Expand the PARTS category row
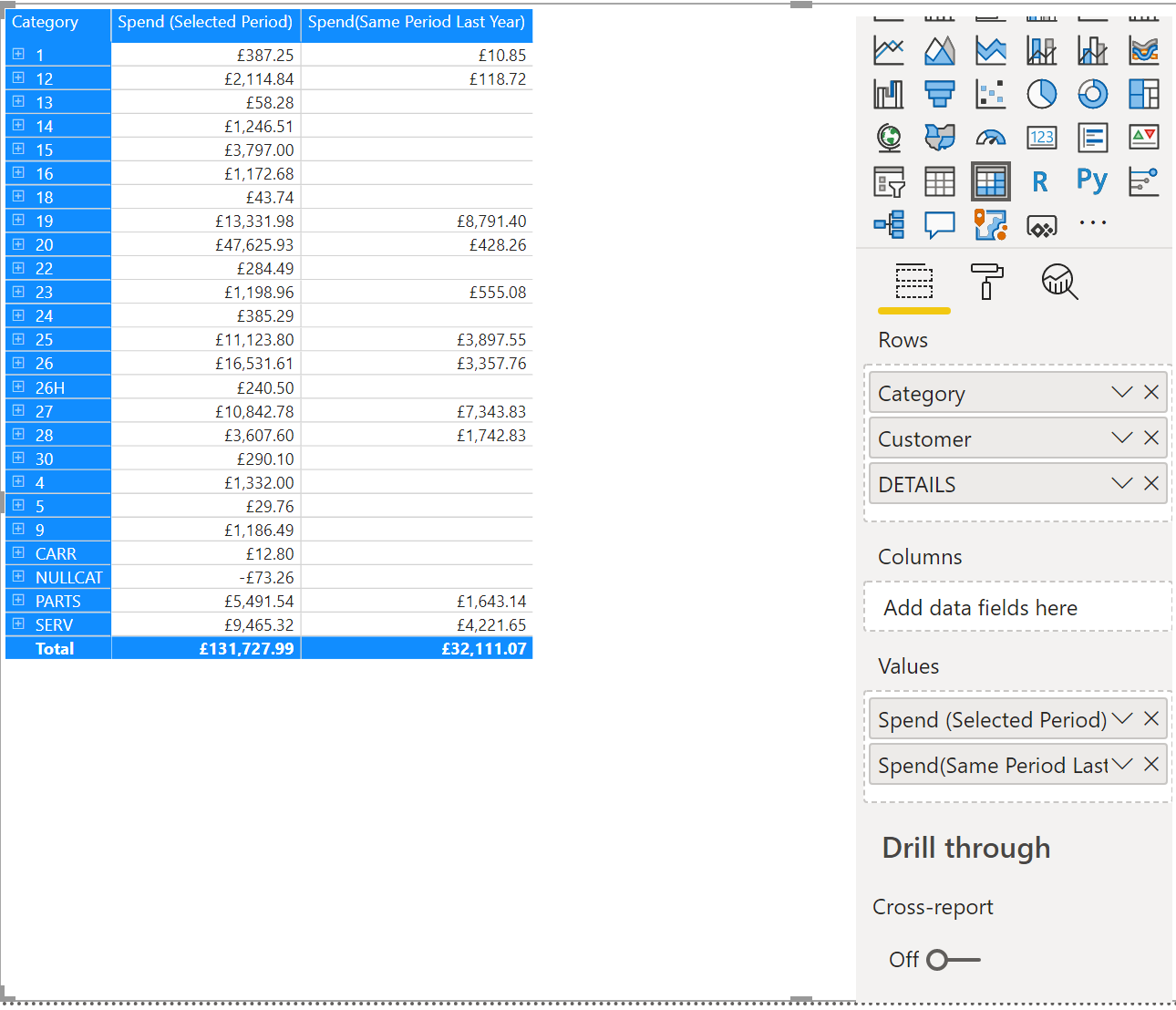The width and height of the screenshot is (1176, 1010). pos(18,600)
